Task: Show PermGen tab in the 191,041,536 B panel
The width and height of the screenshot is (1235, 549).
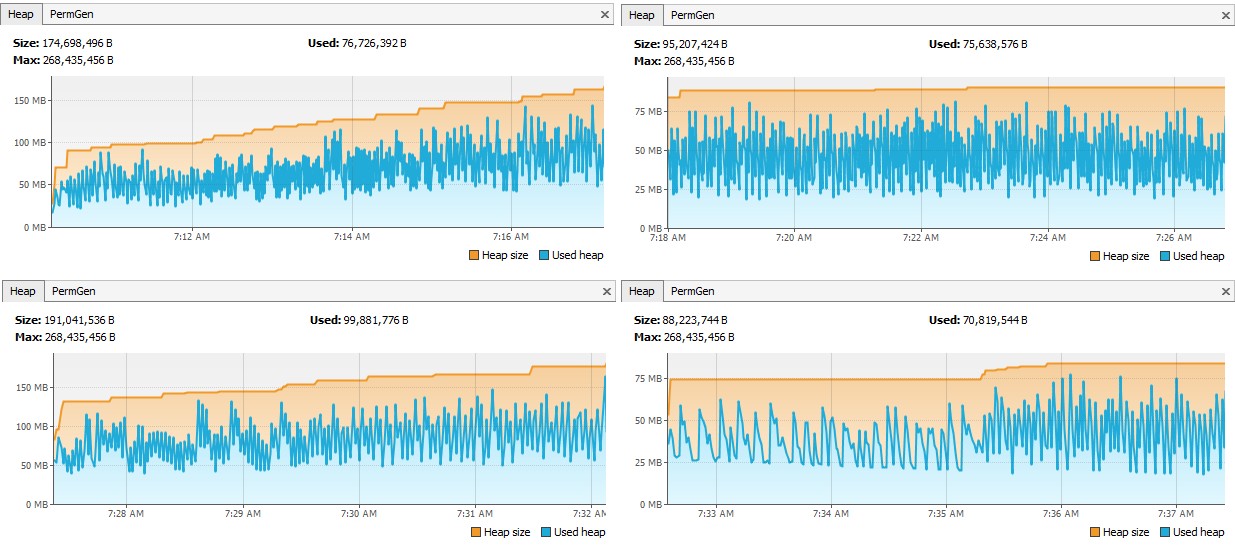Action: [x=72, y=292]
